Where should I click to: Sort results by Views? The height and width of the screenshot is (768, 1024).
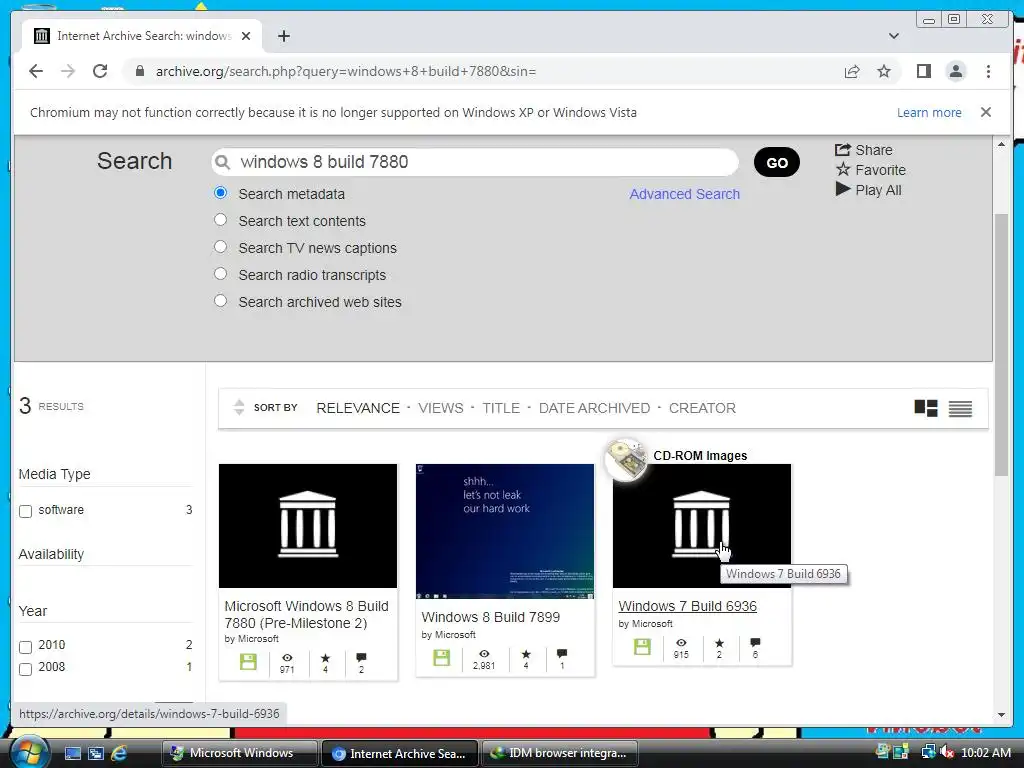(441, 408)
